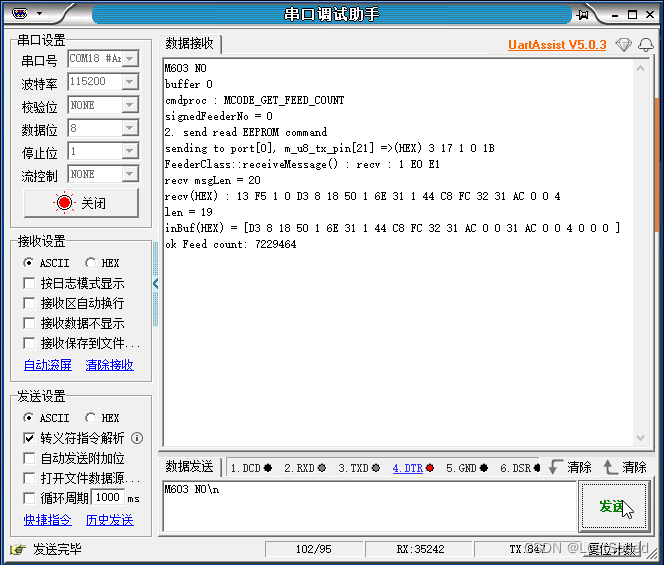Click the '2. send read EEPROM command' line

[246, 132]
